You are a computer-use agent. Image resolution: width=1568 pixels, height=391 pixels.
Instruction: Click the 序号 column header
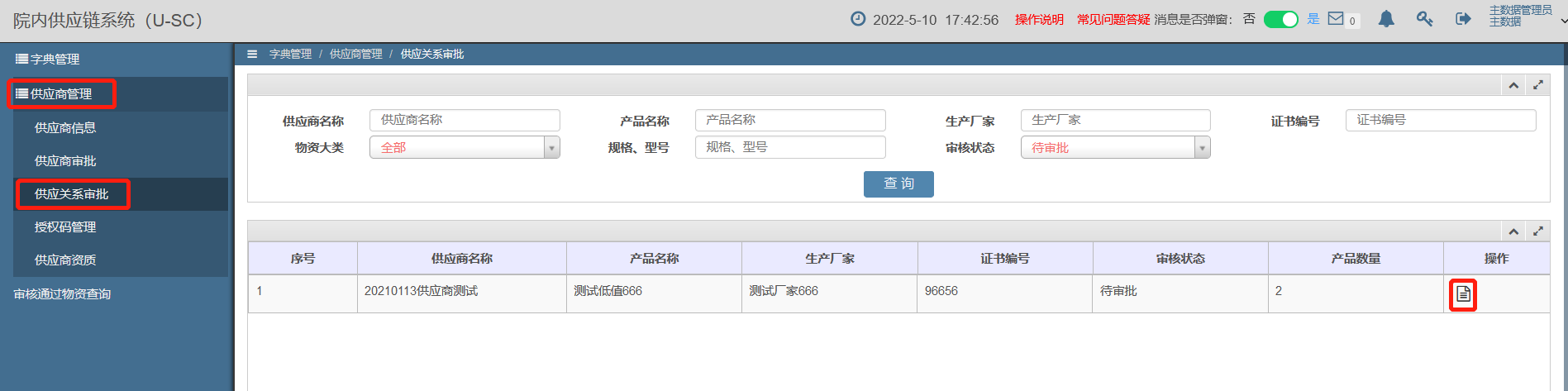coord(303,259)
